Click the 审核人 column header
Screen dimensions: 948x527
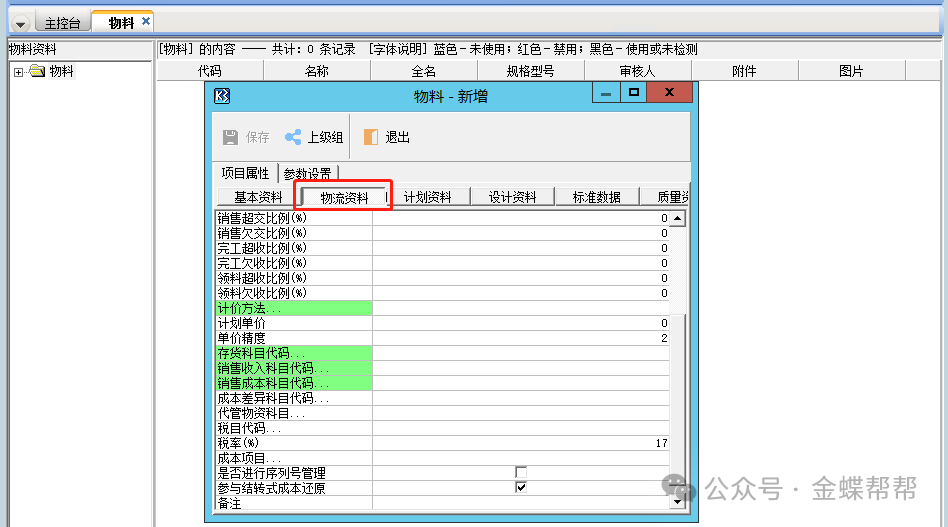click(x=638, y=71)
